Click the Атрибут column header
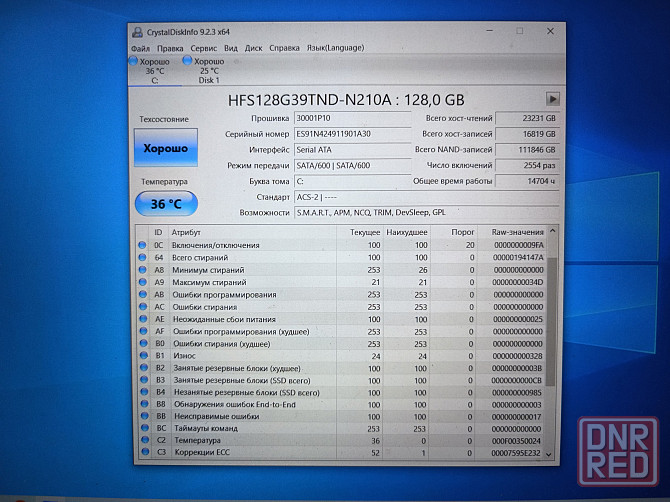670x502 pixels. coord(252,232)
